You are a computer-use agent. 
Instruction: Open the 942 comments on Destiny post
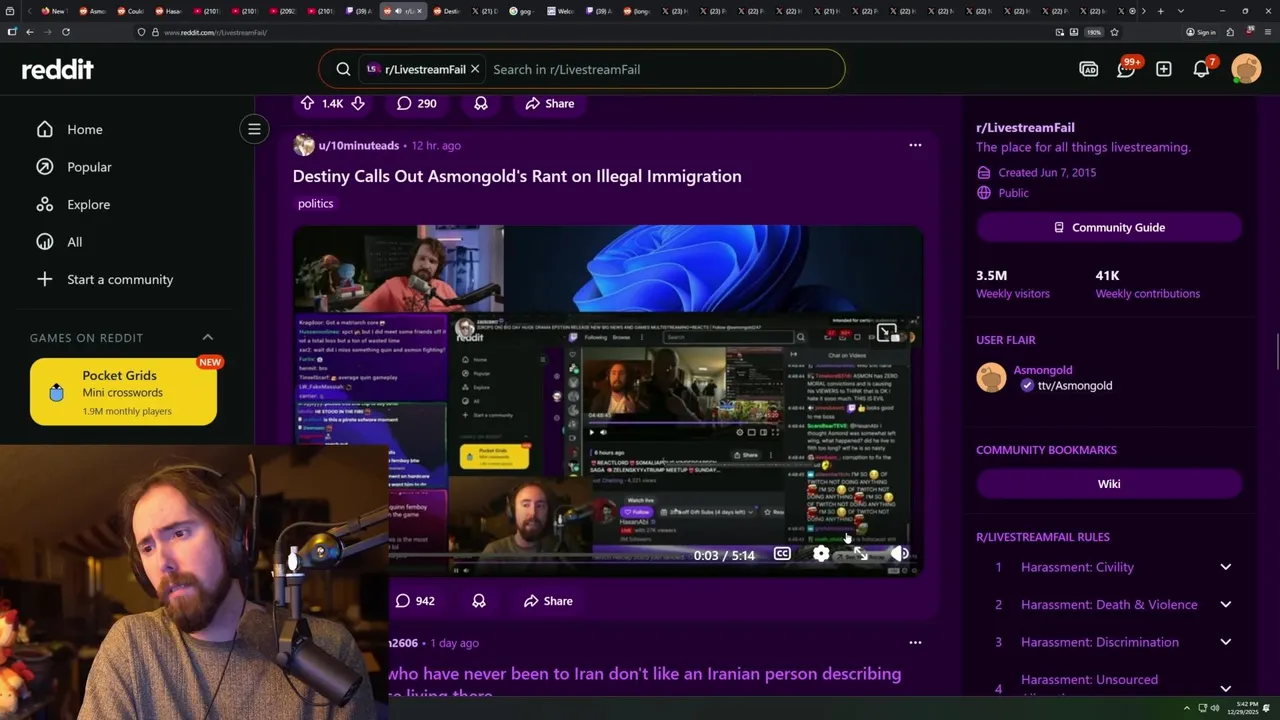pos(414,601)
